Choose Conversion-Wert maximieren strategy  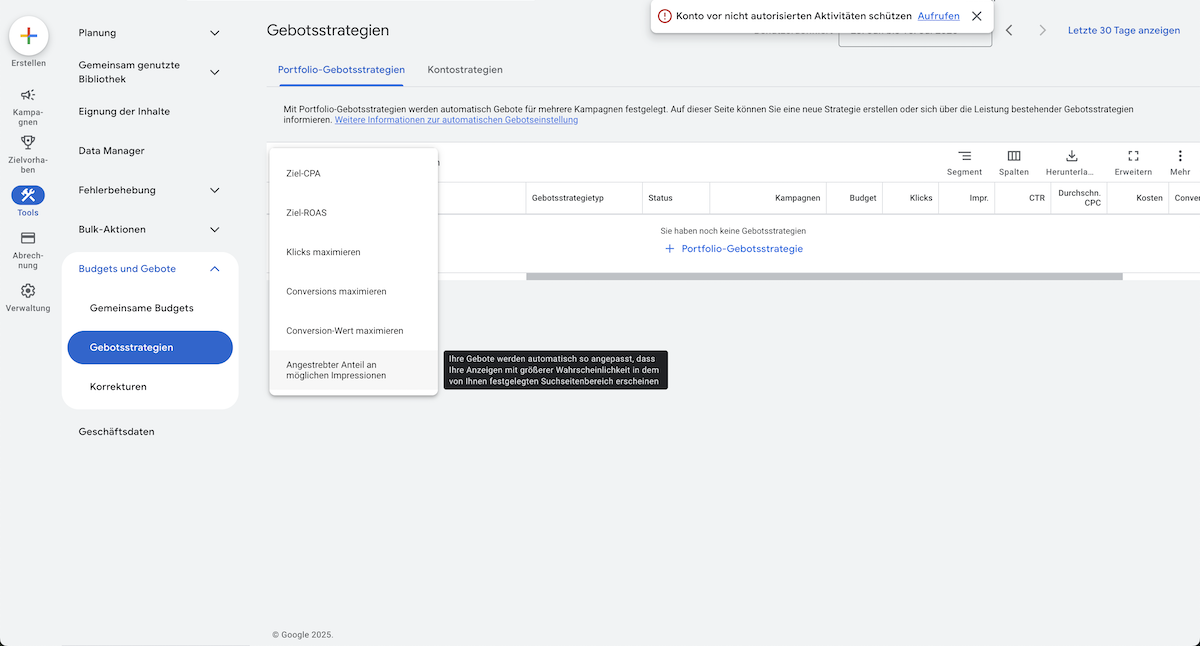354,330
